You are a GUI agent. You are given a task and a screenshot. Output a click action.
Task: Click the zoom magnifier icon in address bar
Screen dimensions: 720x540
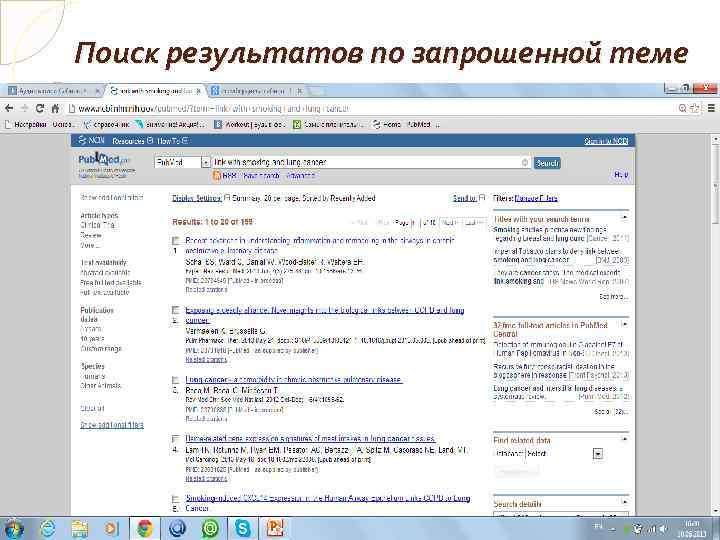[683, 108]
